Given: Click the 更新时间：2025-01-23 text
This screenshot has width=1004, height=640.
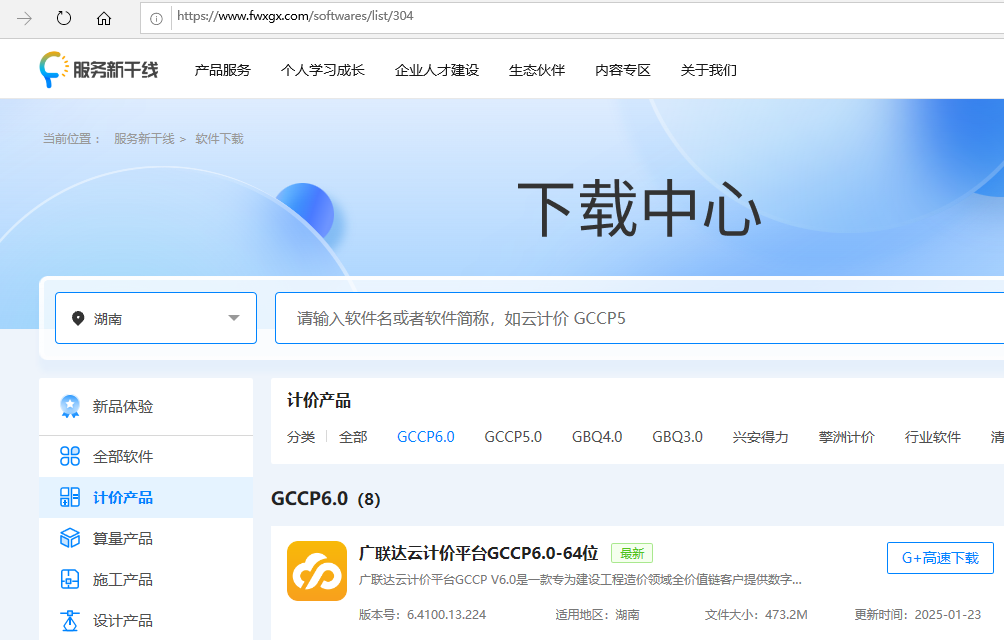Looking at the screenshot, I should click(918, 614).
